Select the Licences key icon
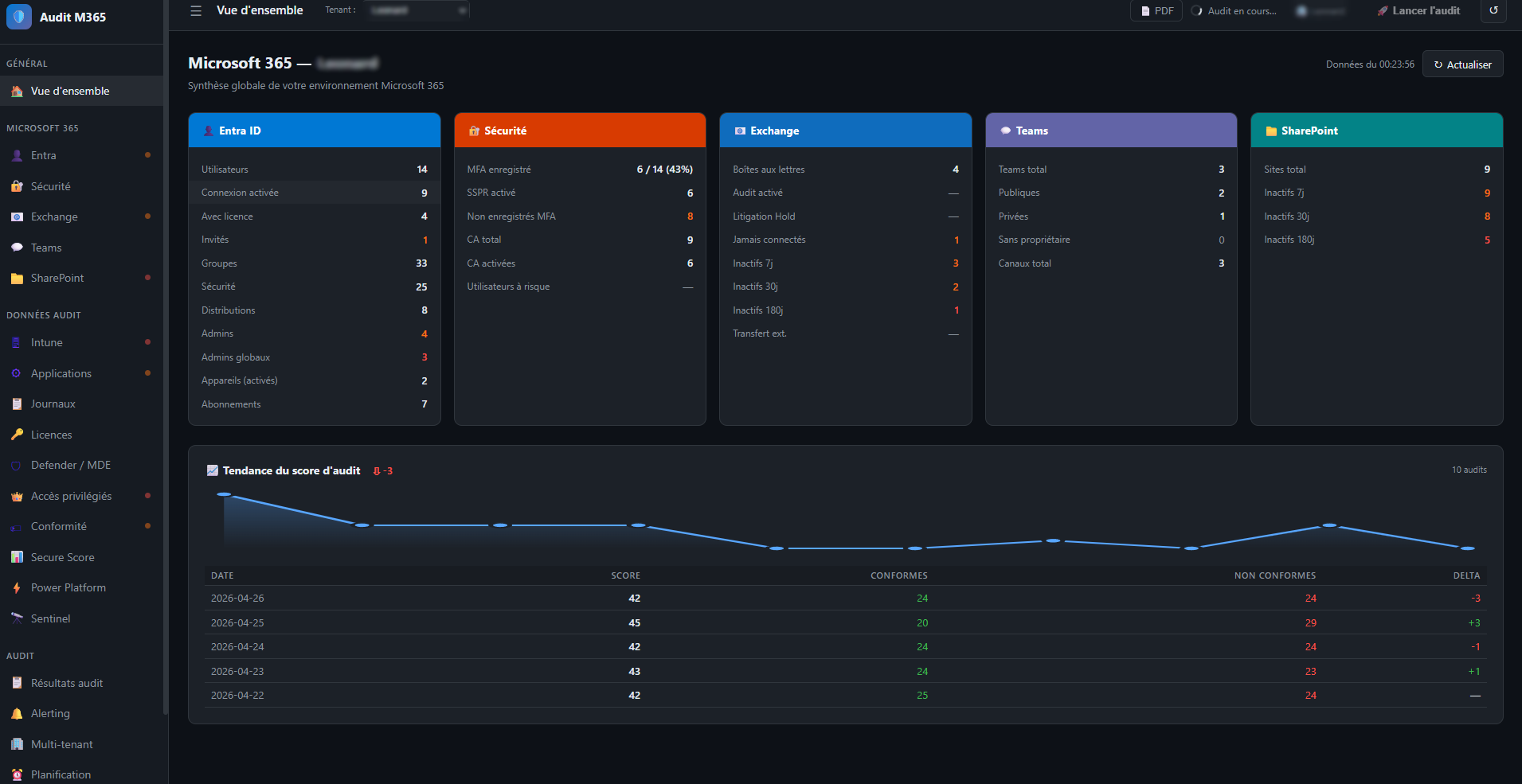Viewport: 1522px width, 784px height. [x=18, y=435]
